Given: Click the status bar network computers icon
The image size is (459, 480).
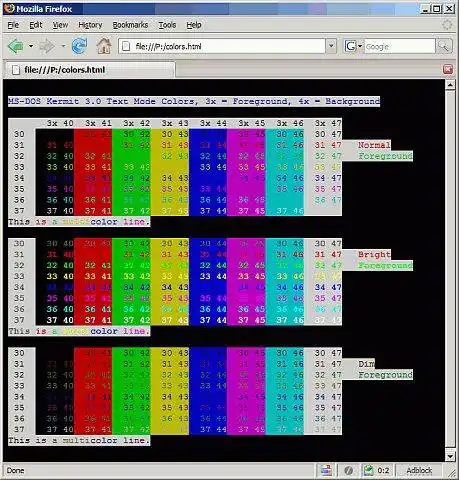Looking at the screenshot, I should tap(326, 470).
